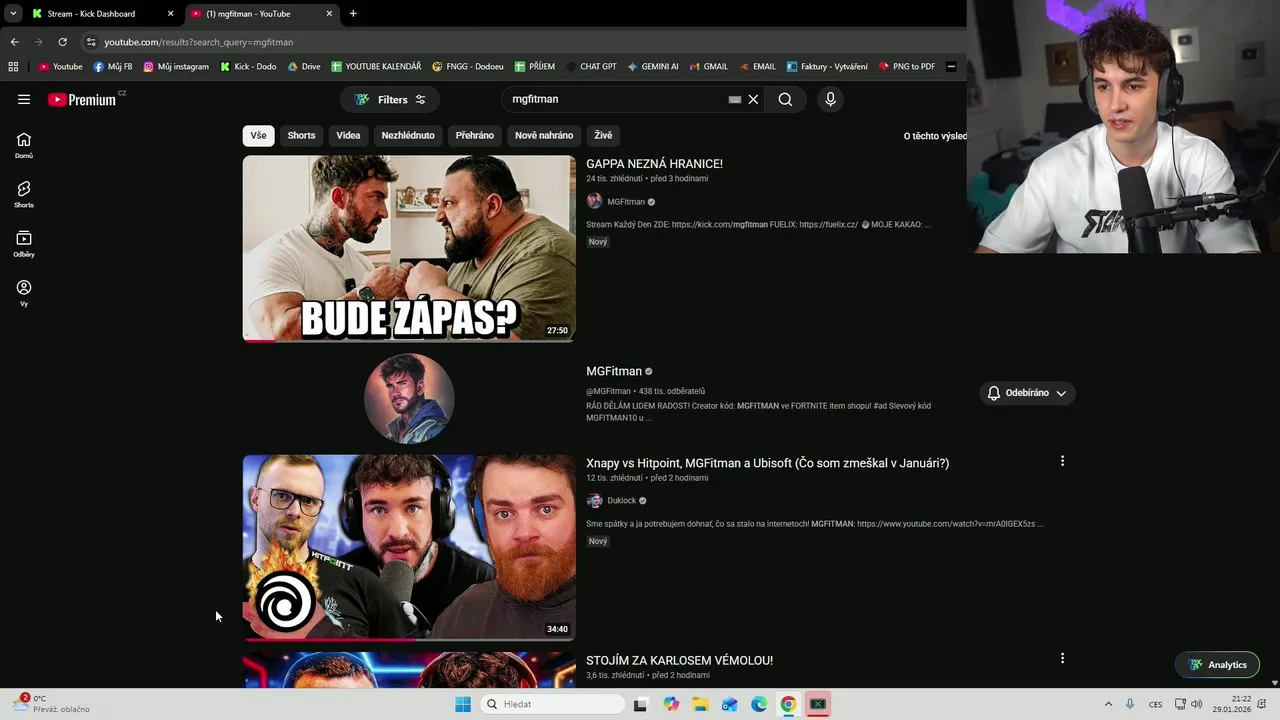Open the Můj instagram bookmark
Viewport: 1280px width, 720px height.
pos(176,66)
